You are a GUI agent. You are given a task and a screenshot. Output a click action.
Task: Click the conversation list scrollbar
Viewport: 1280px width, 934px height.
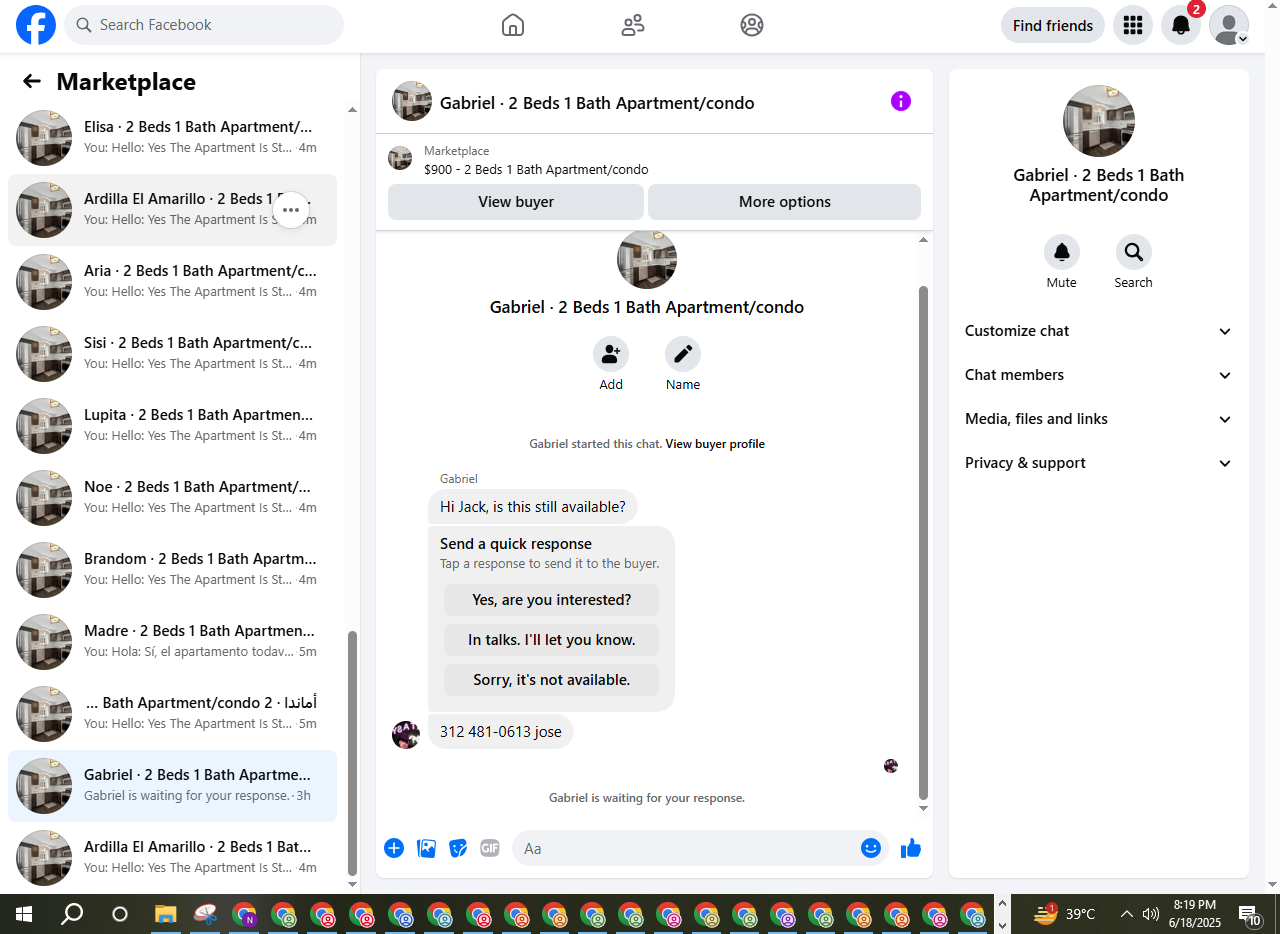(x=352, y=753)
